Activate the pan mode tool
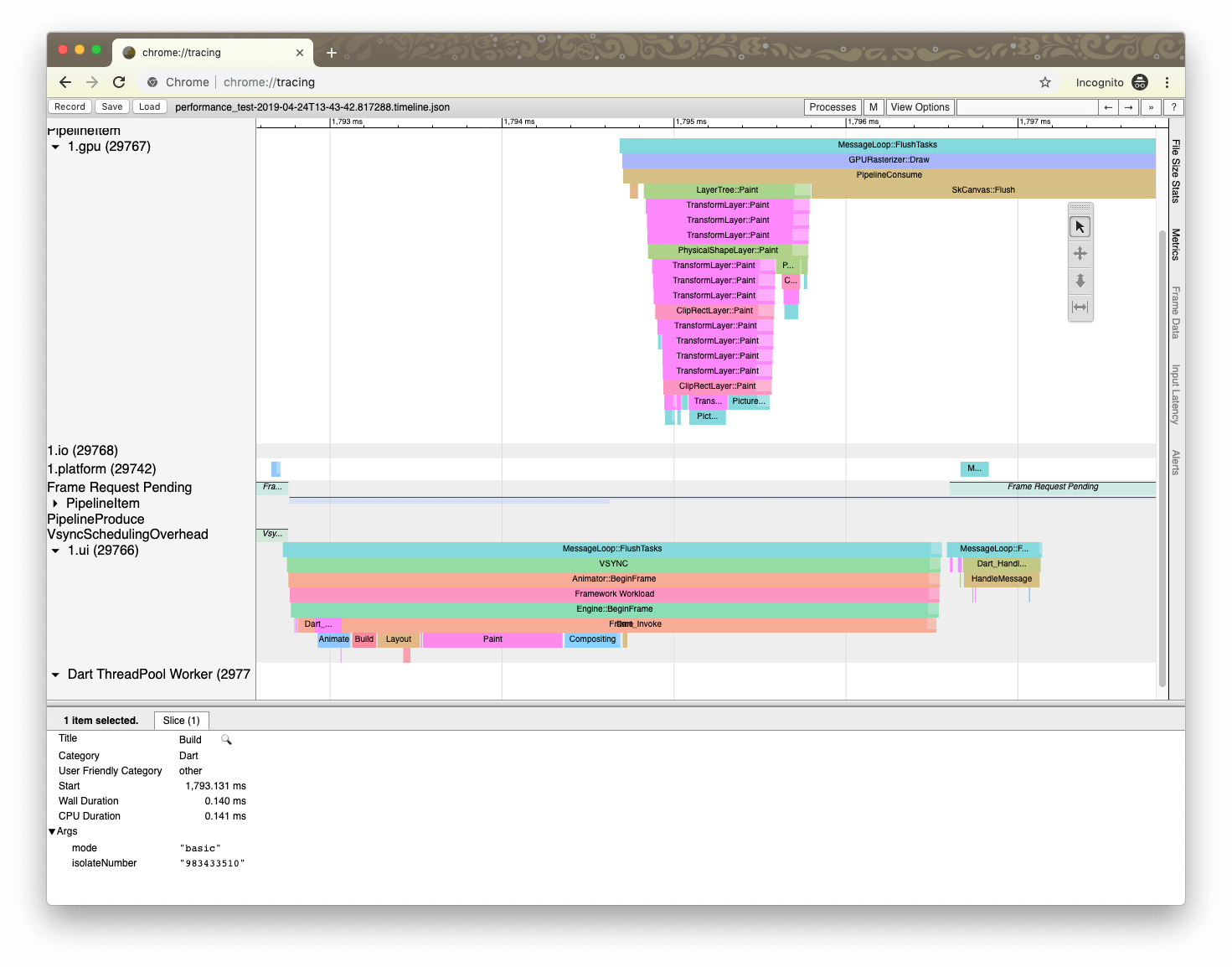This screenshot has height=967, width=1232. click(x=1080, y=254)
